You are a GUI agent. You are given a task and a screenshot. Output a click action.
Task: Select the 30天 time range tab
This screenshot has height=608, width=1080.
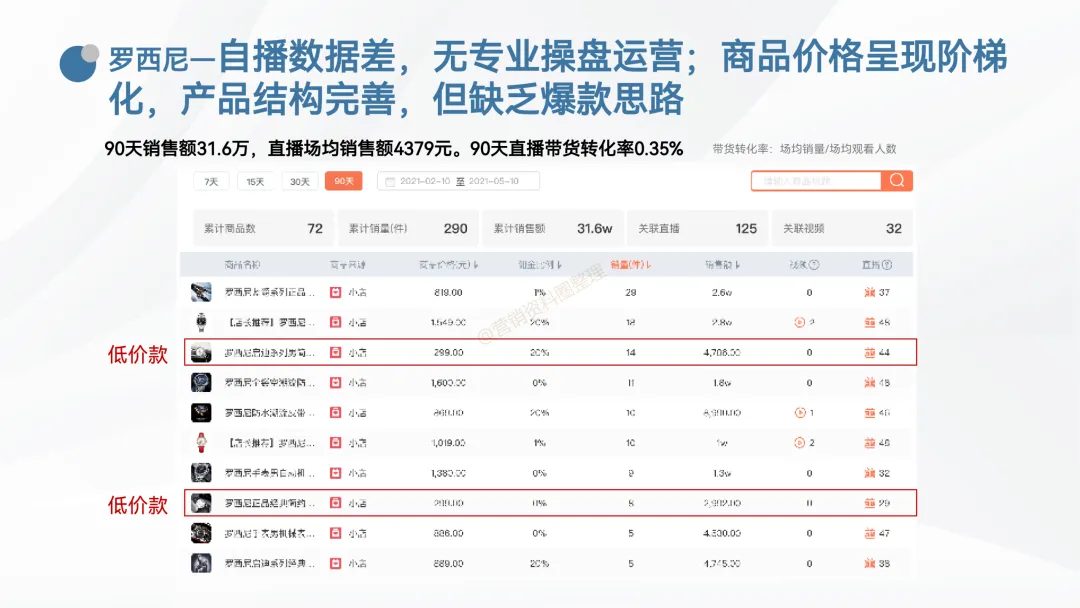tap(300, 181)
